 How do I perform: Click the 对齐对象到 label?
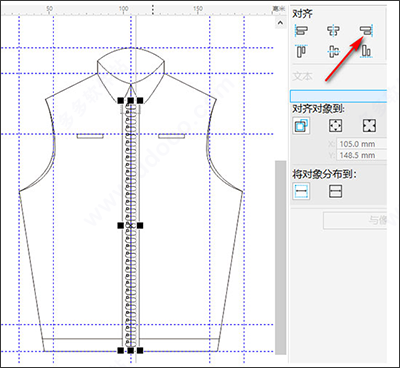click(319, 109)
